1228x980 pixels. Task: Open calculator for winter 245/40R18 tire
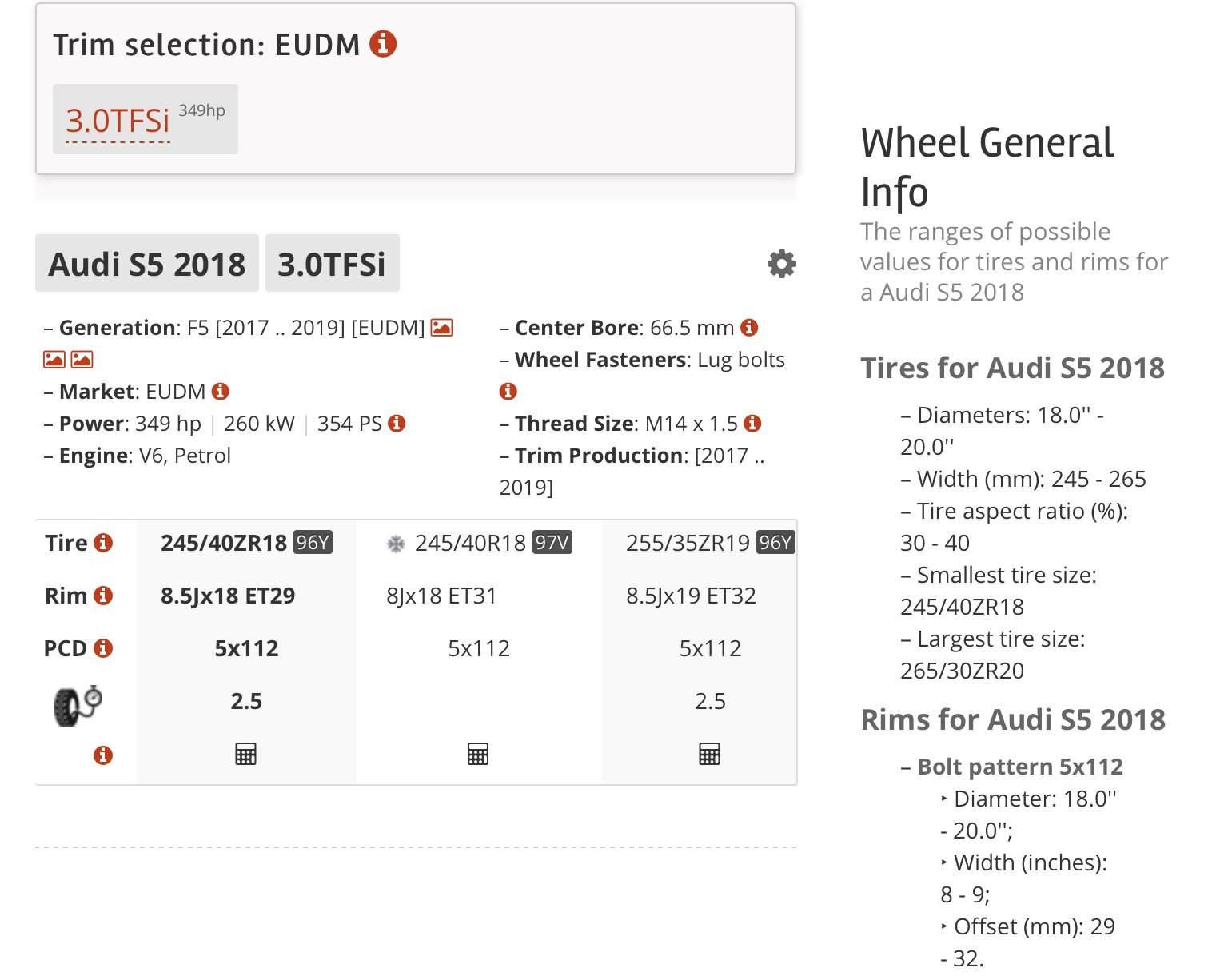(478, 753)
